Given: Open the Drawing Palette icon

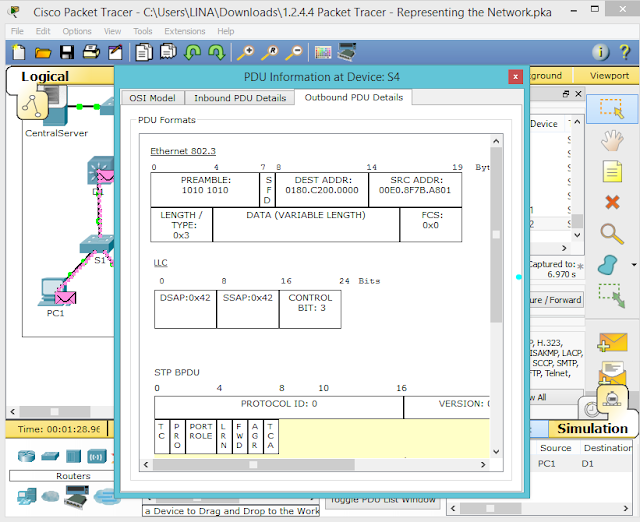Looking at the screenshot, I should click(x=323, y=53).
